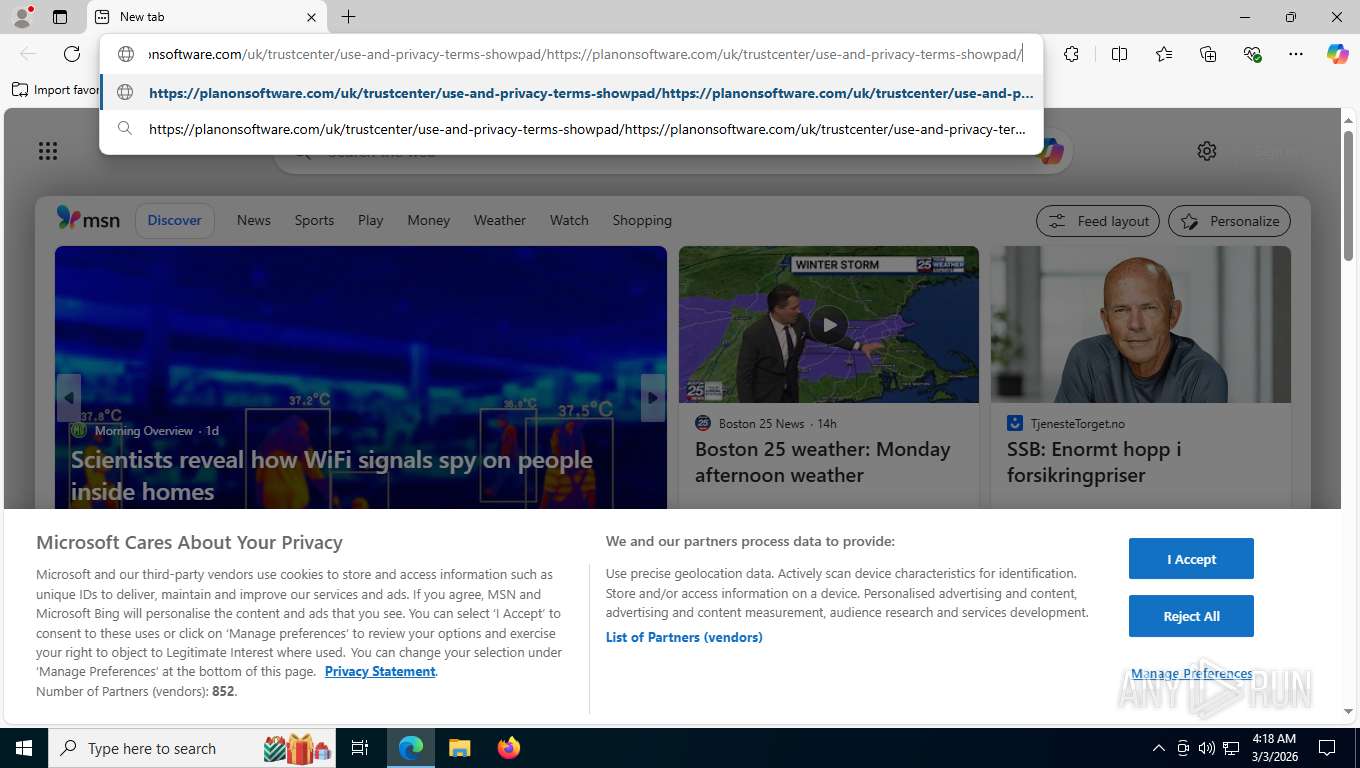
Task: Select the search suggestion for the URL
Action: pos(572,129)
